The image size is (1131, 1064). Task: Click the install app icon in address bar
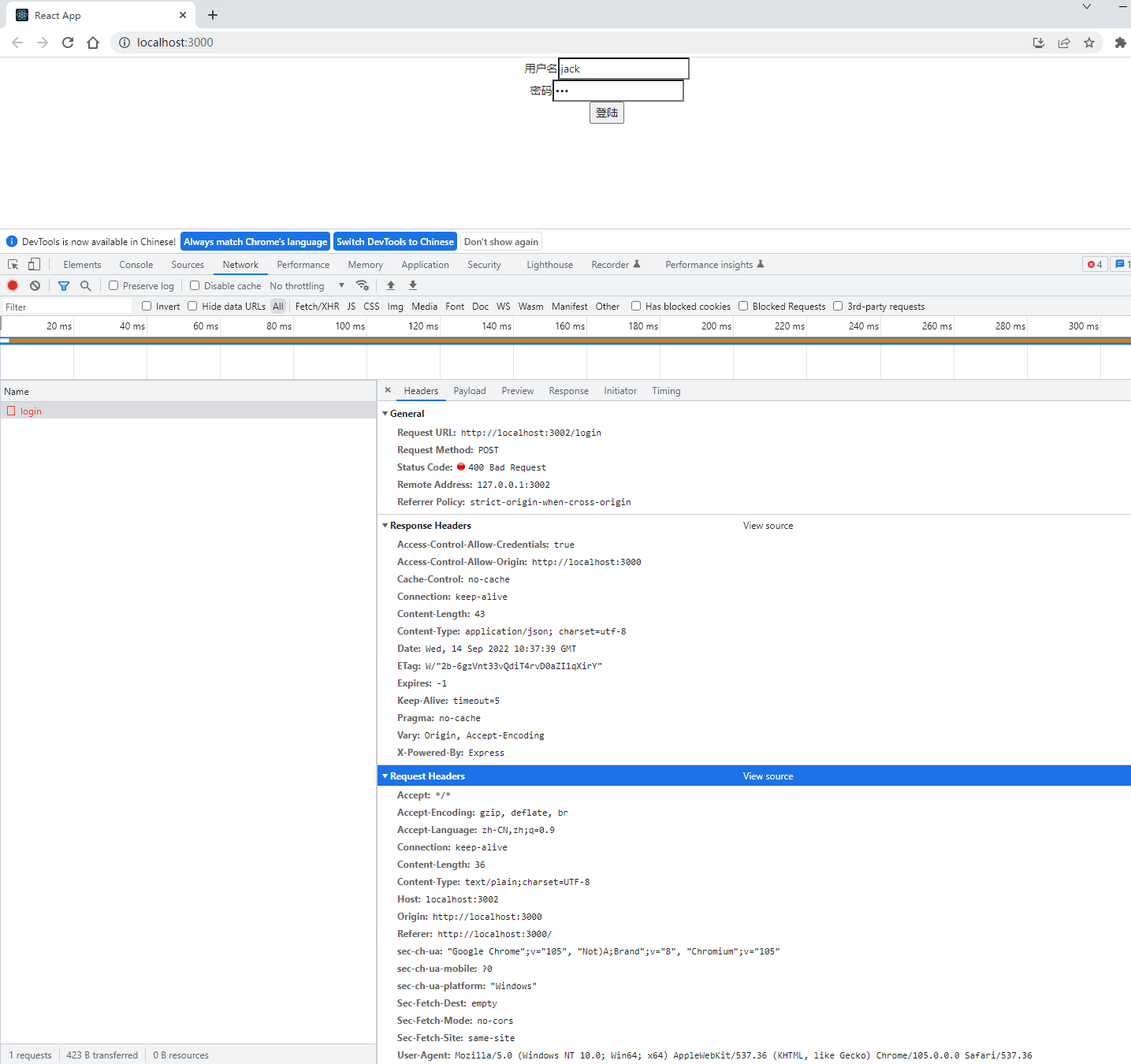(1039, 43)
